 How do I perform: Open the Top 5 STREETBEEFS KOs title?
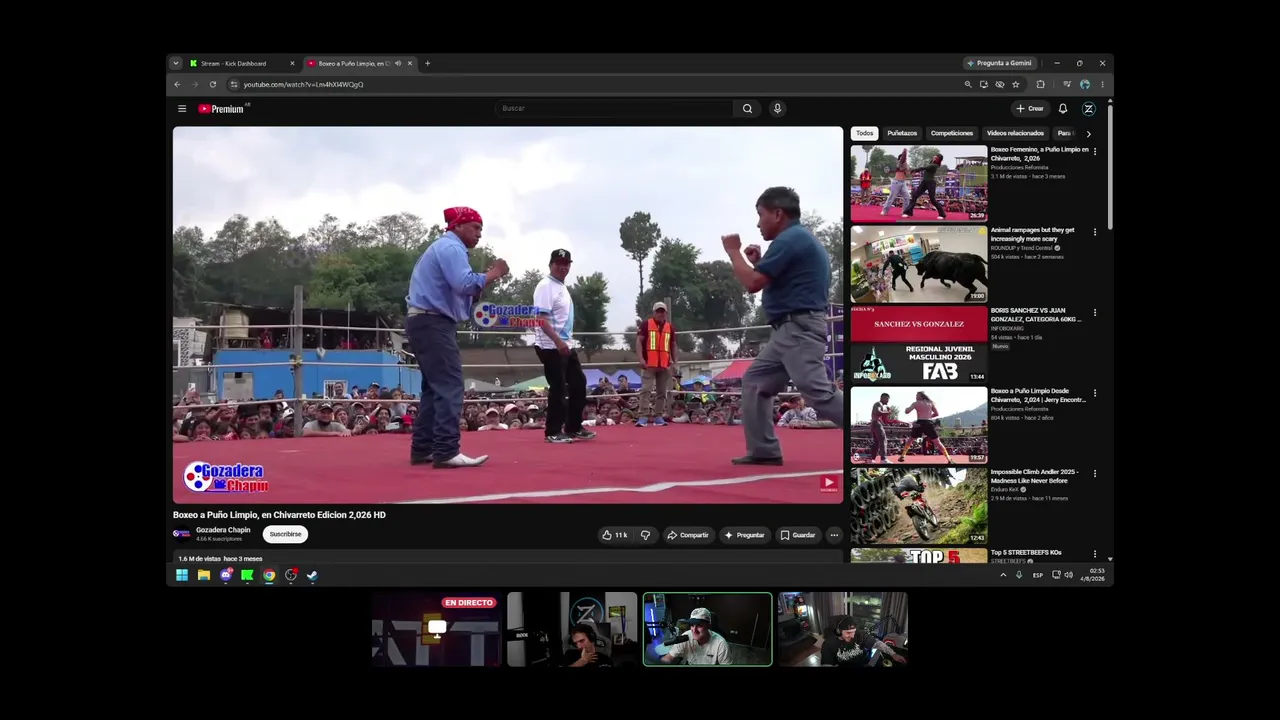pyautogui.click(x=1026, y=552)
